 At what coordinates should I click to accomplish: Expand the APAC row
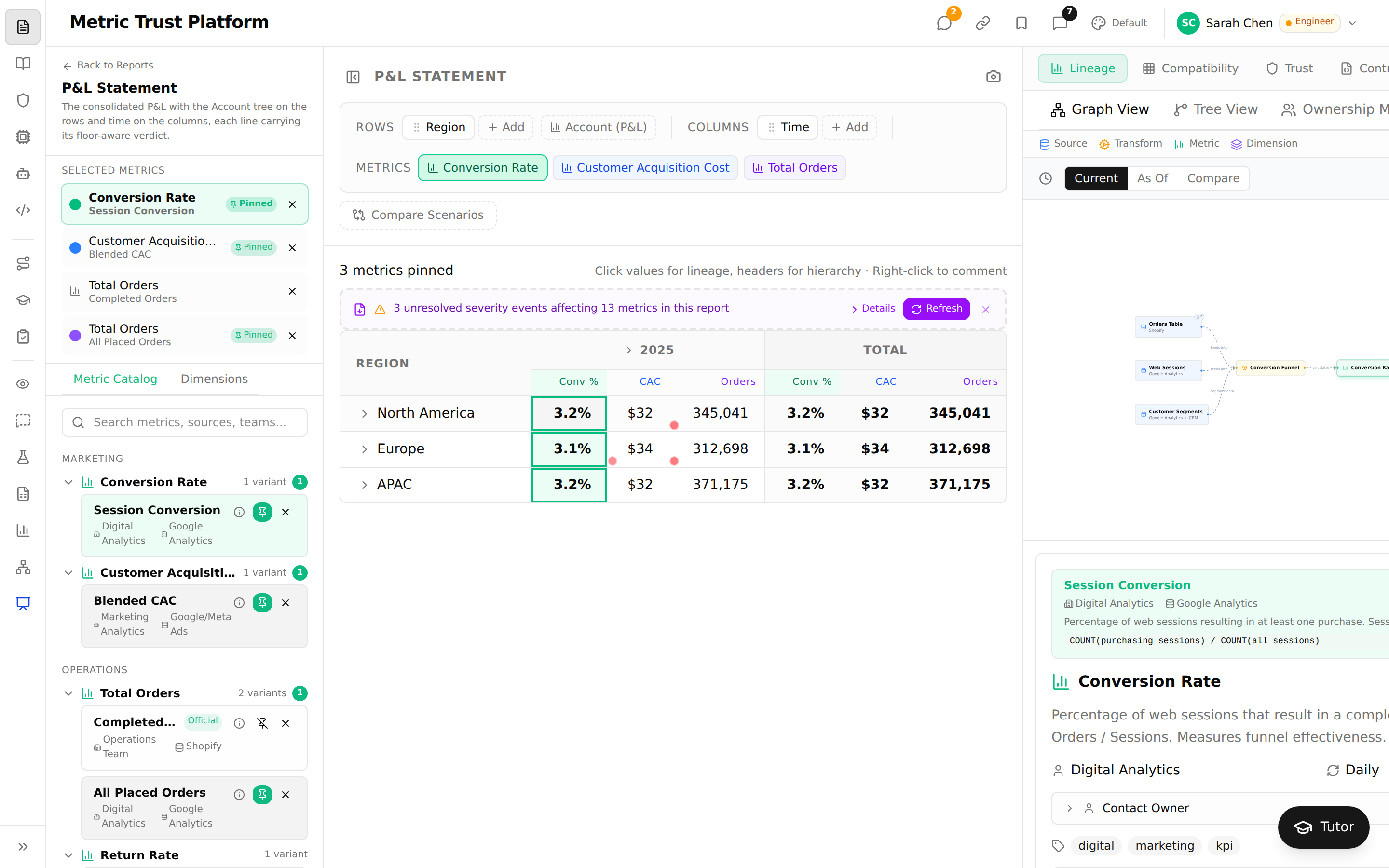click(364, 485)
